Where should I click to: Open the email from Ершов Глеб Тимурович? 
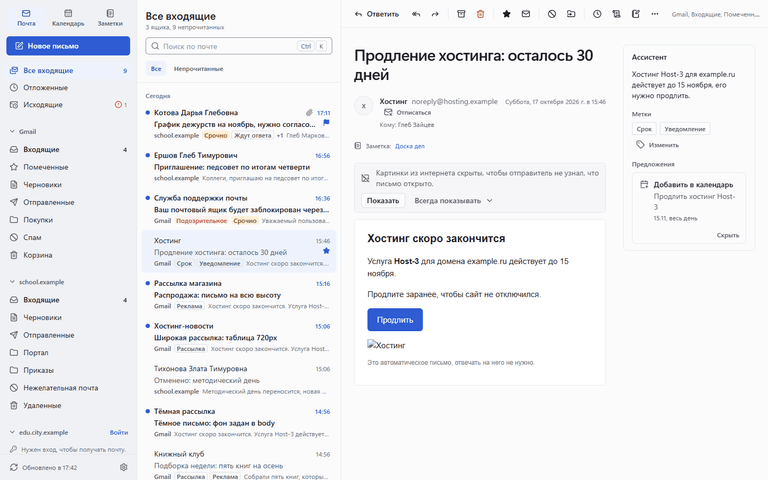coord(239,166)
